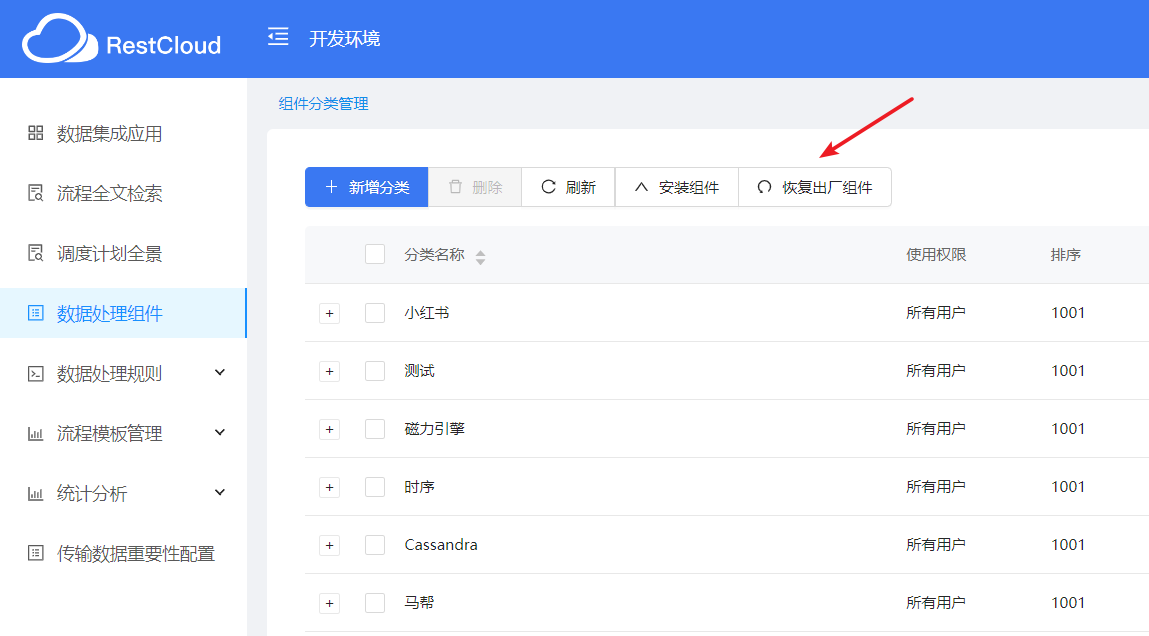The image size is (1149, 636).
Task: Click the 恢复出厂组件 button
Action: pos(815,186)
